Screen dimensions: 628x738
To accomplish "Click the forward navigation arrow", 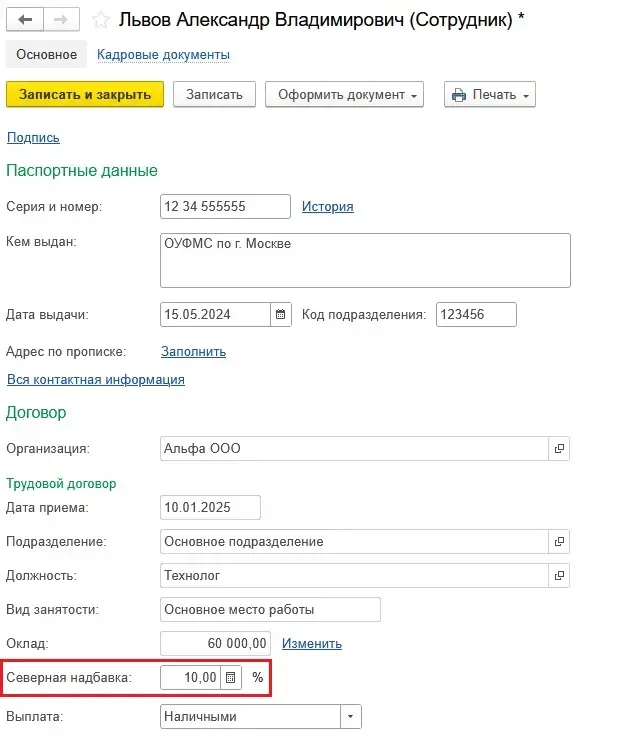I will coord(60,19).
